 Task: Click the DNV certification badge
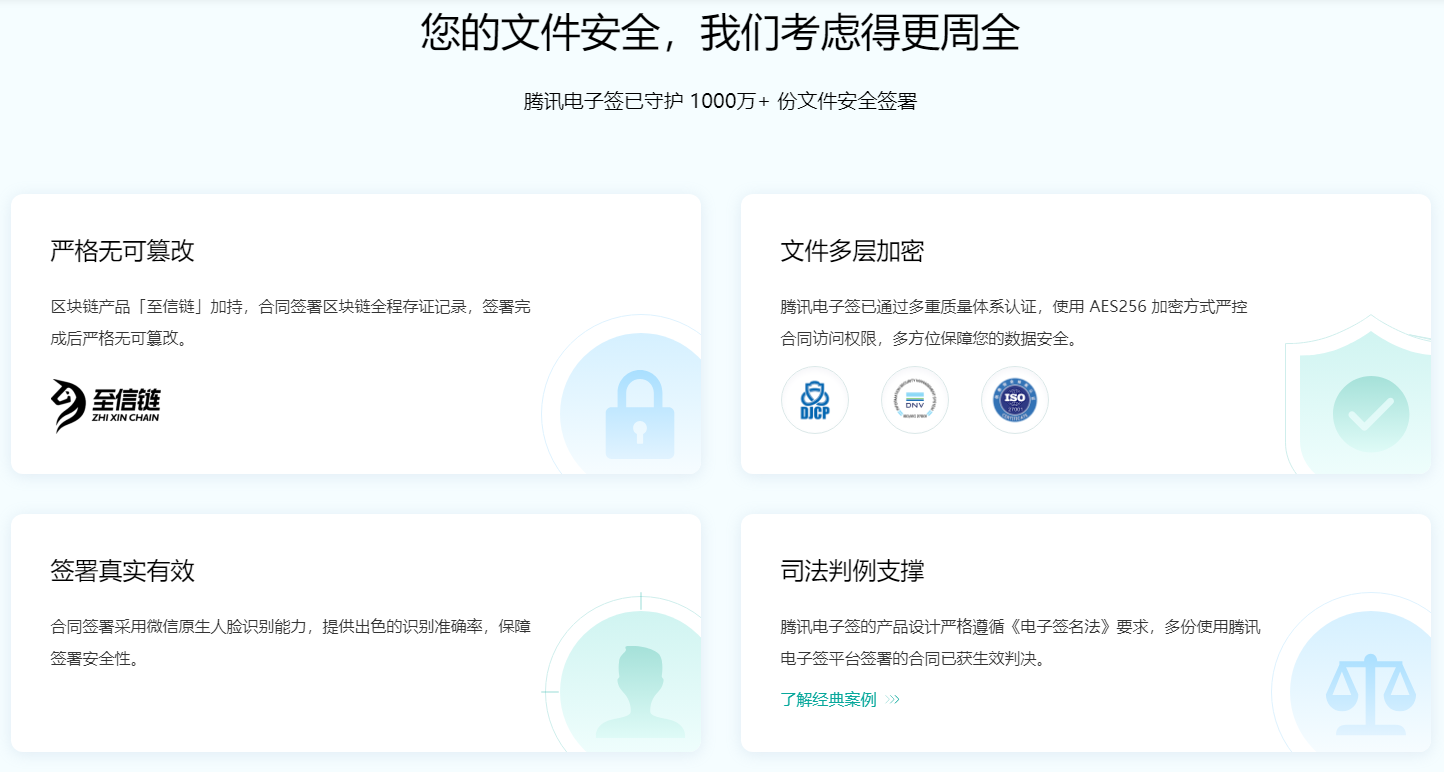[x=915, y=401]
